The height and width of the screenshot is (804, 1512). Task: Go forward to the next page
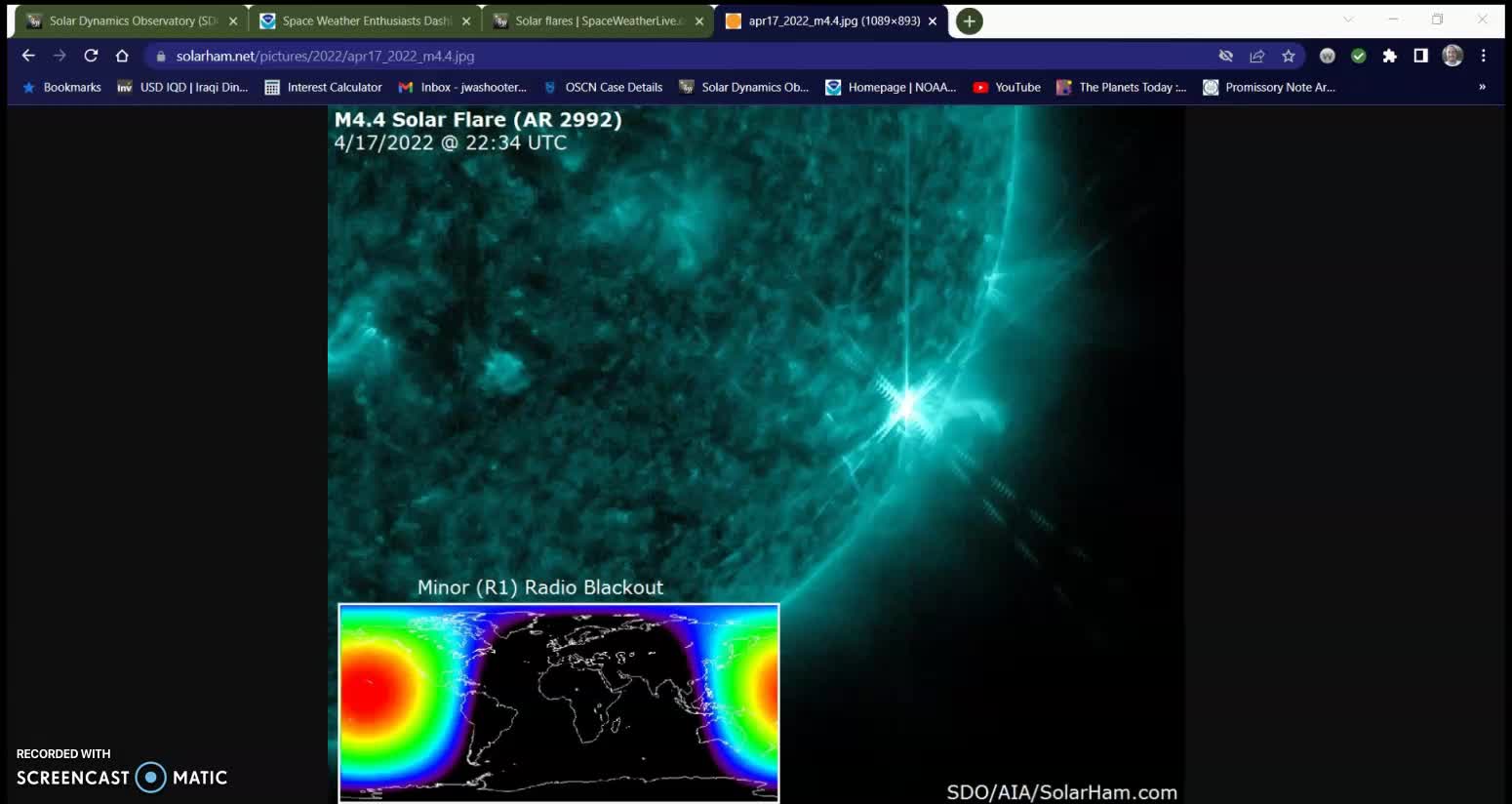[x=60, y=56]
